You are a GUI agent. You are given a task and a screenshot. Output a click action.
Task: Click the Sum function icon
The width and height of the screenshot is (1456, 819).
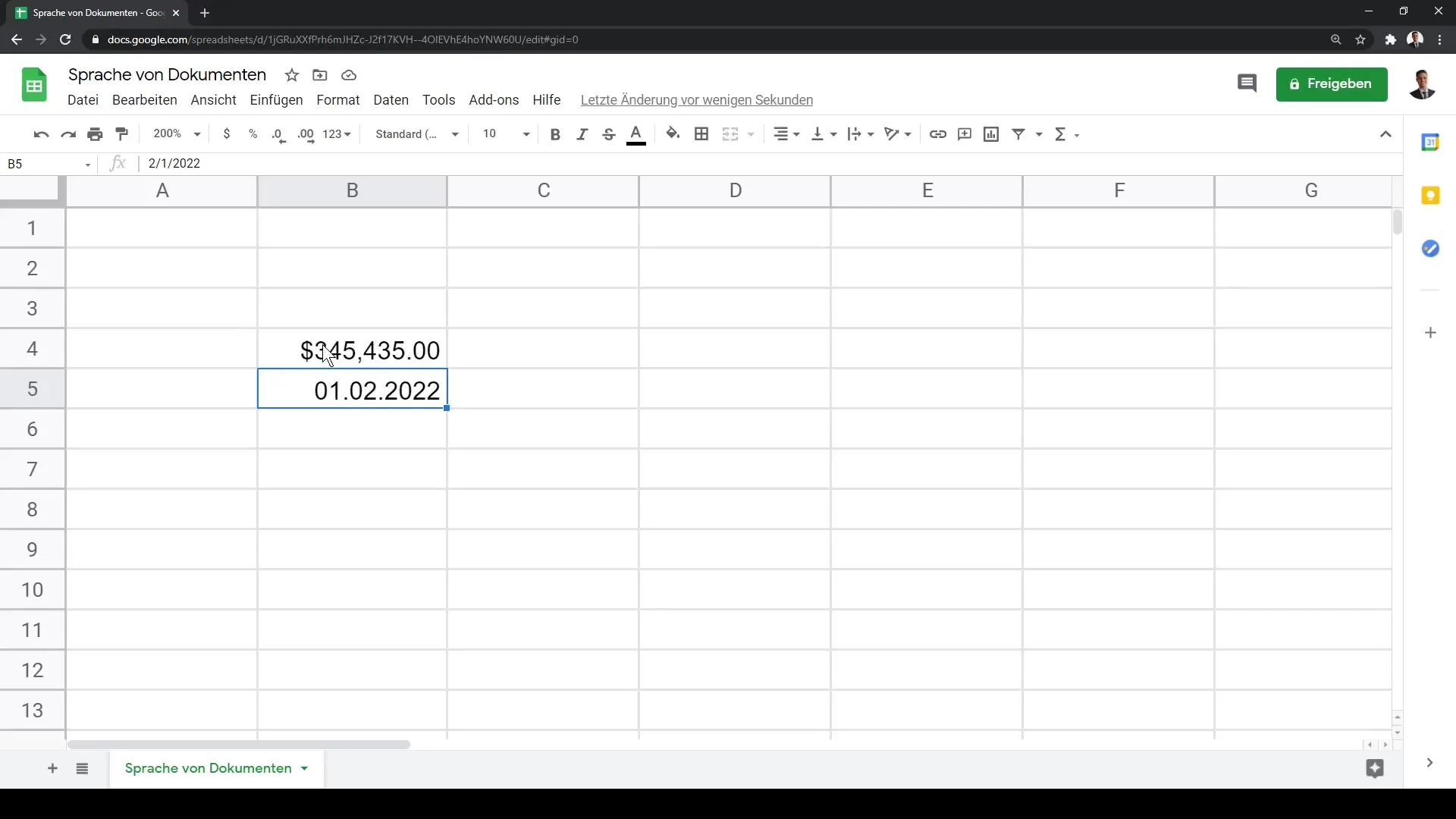tap(1060, 133)
